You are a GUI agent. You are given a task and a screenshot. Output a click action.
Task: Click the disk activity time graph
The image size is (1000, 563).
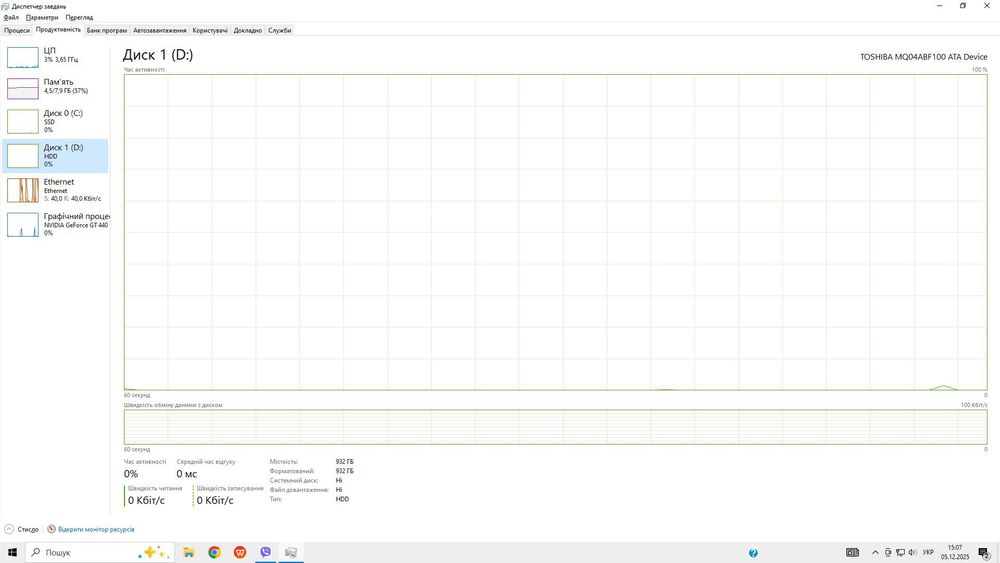coord(555,232)
